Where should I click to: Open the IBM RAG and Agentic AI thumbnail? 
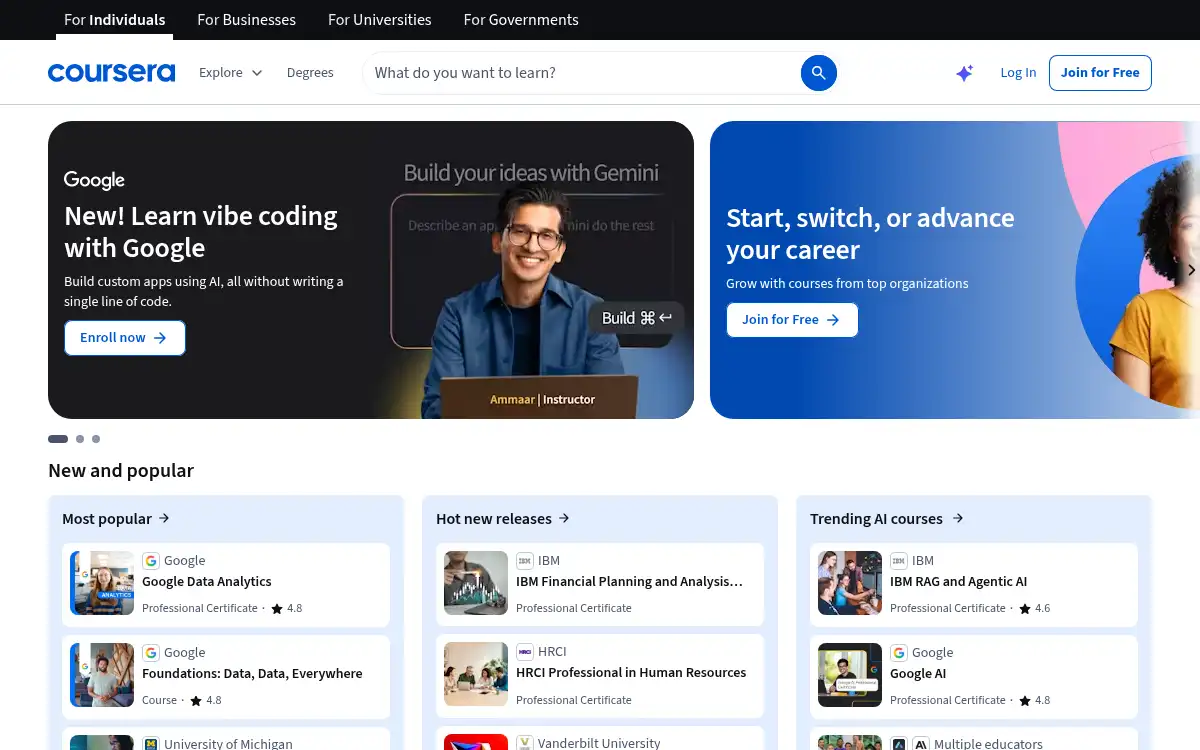(850, 583)
